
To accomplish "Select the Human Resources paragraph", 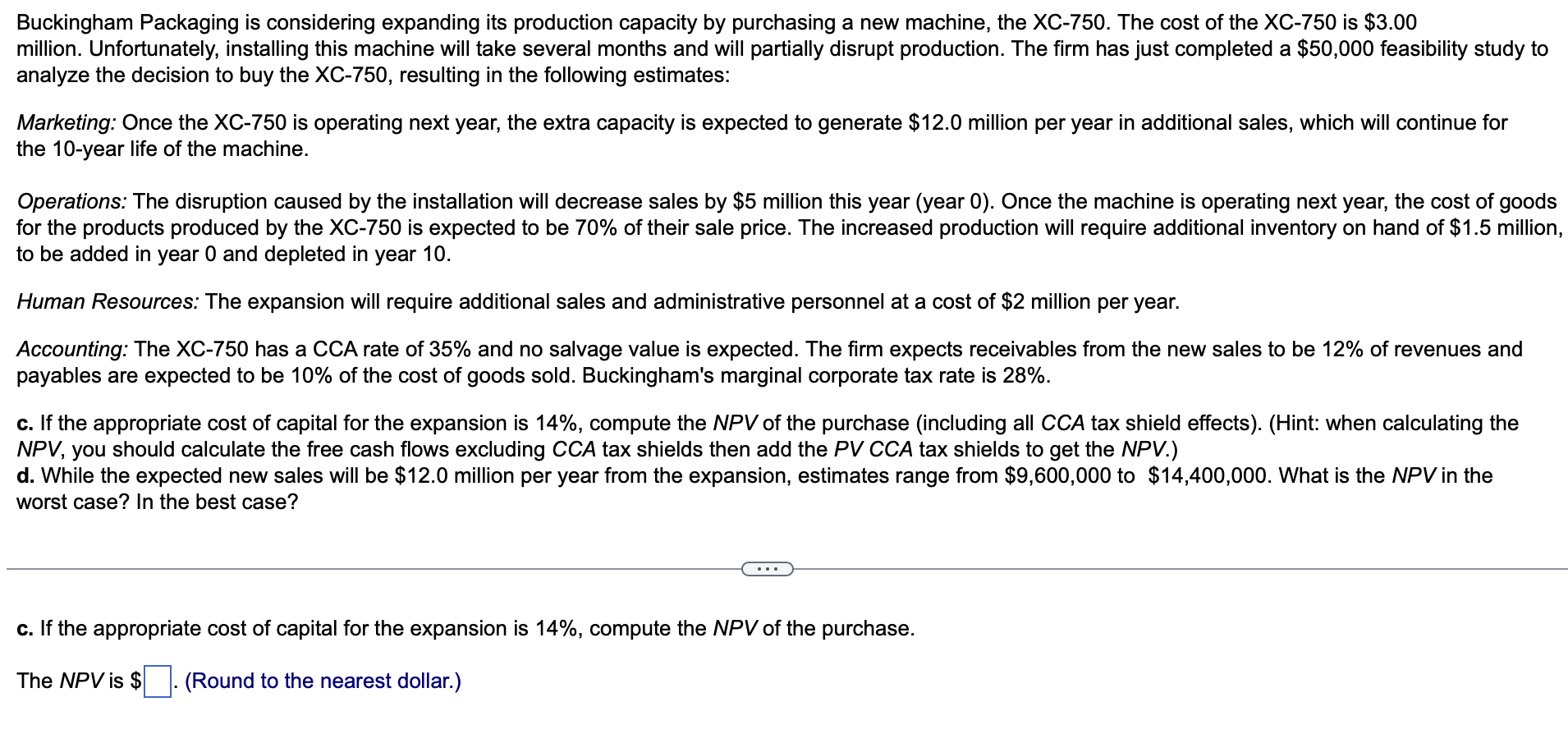I will (x=597, y=301).
